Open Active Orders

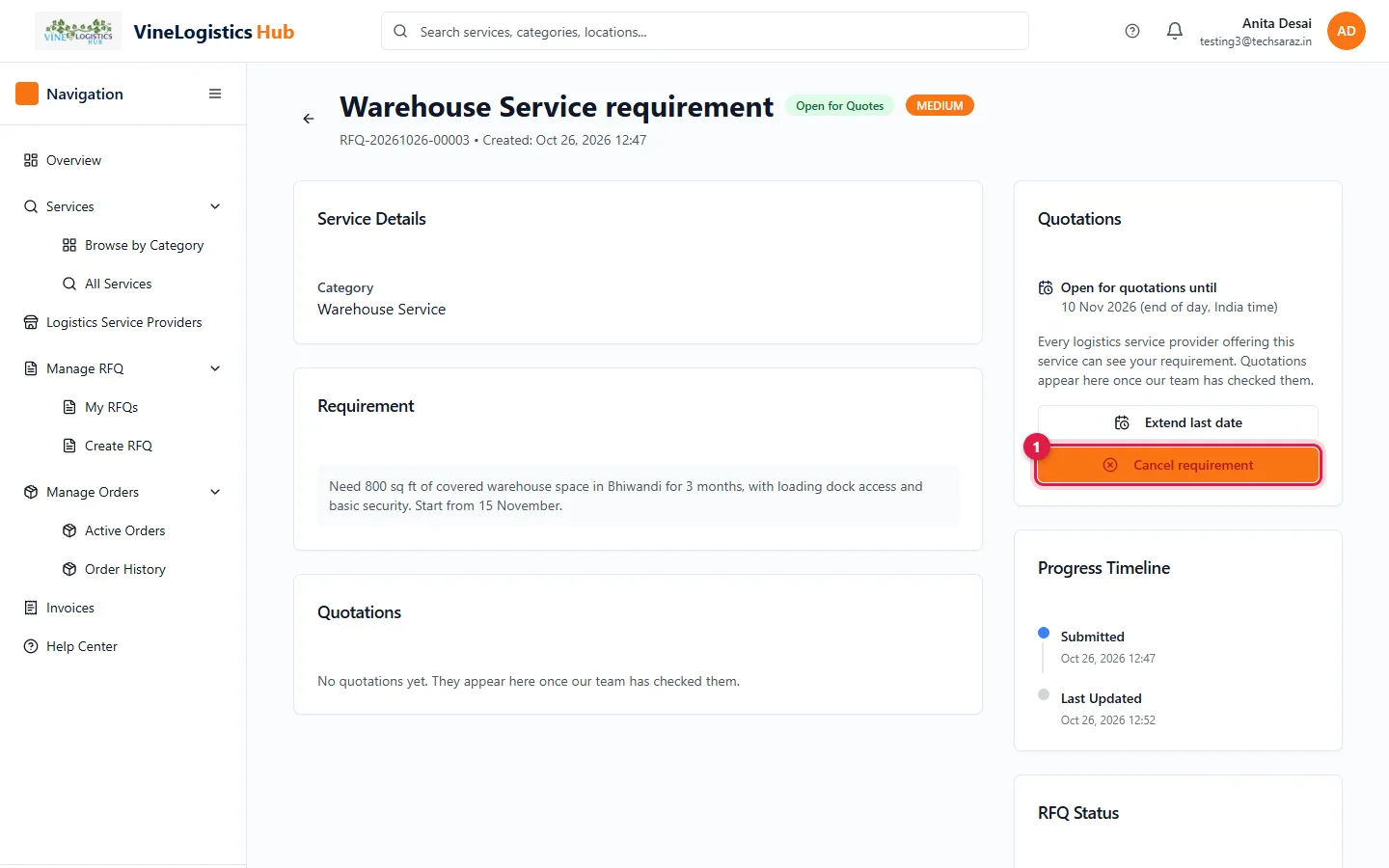[142, 530]
